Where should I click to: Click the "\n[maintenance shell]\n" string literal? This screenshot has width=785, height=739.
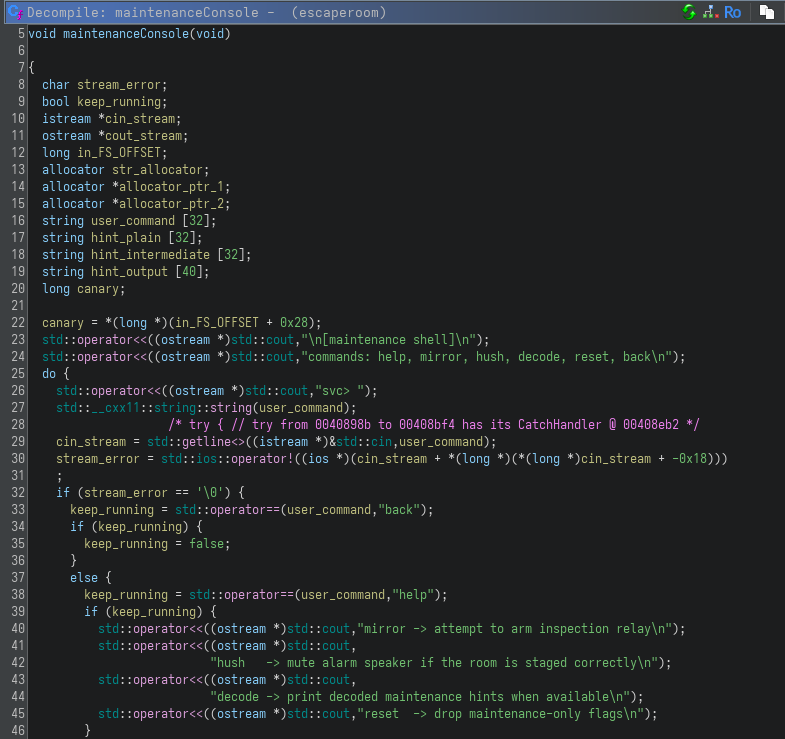click(x=388, y=339)
